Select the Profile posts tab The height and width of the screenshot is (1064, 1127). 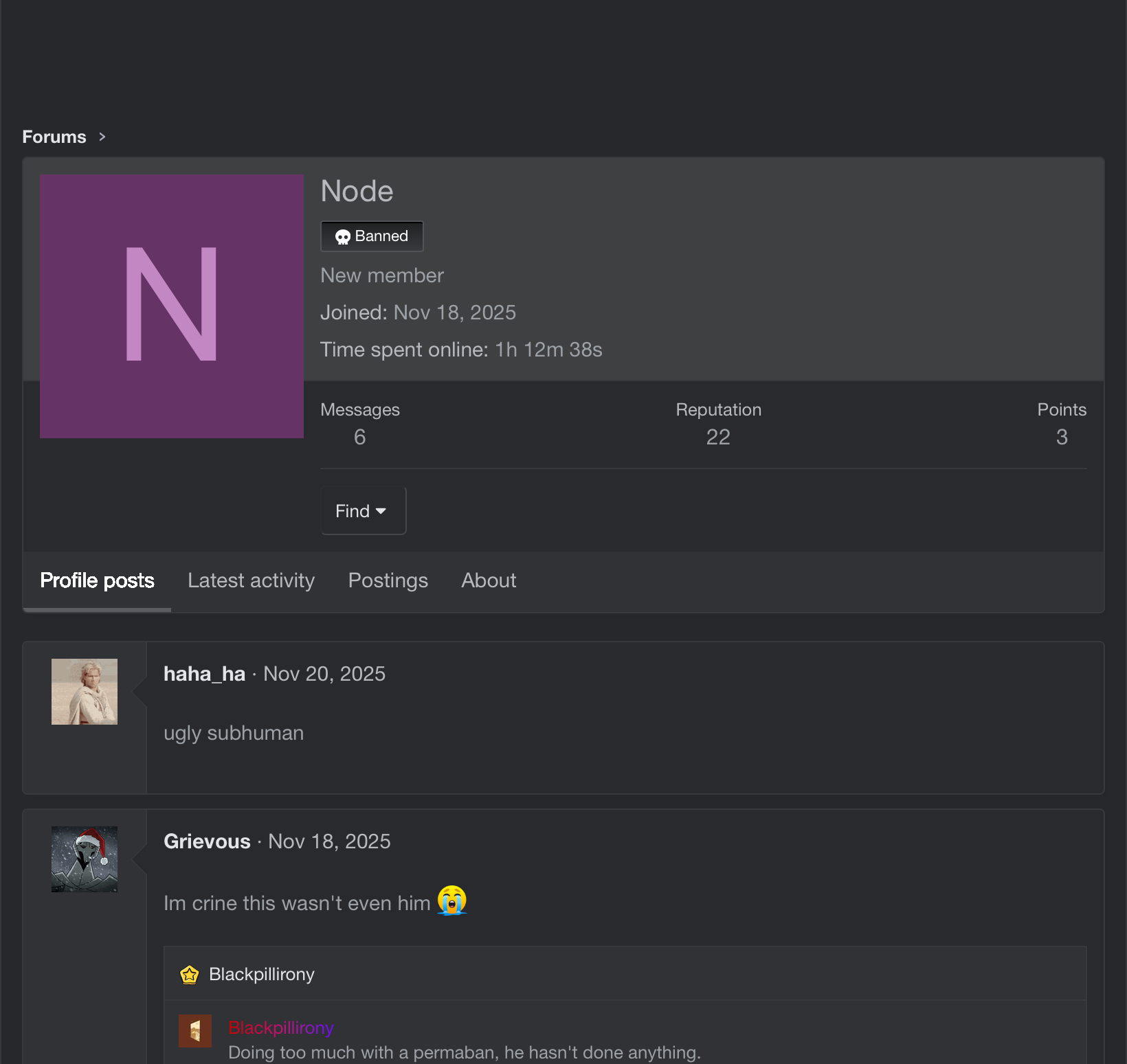click(97, 580)
